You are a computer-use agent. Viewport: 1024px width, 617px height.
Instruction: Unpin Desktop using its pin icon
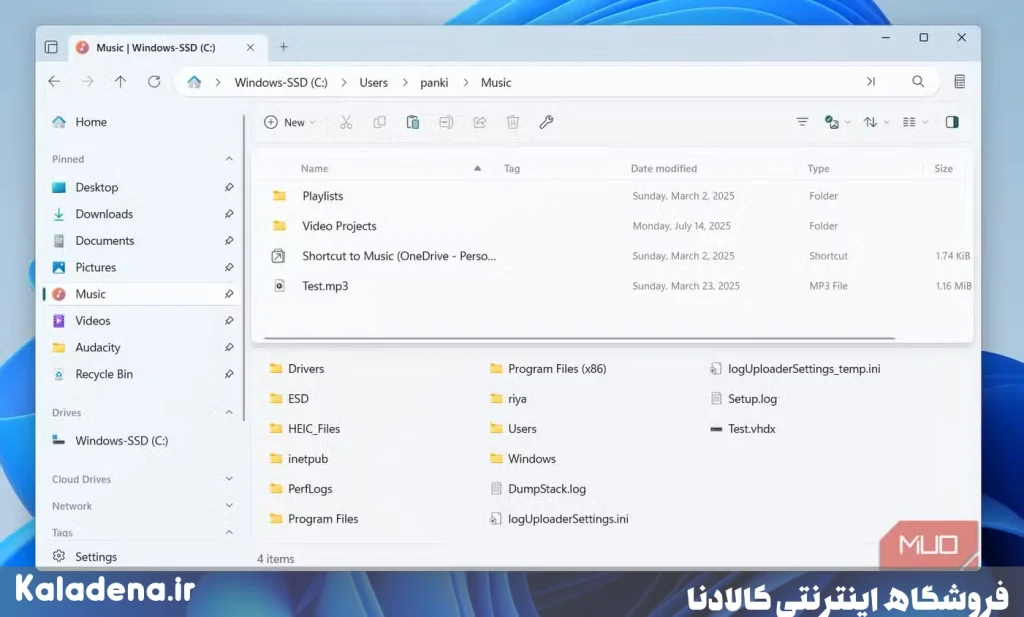tap(229, 187)
